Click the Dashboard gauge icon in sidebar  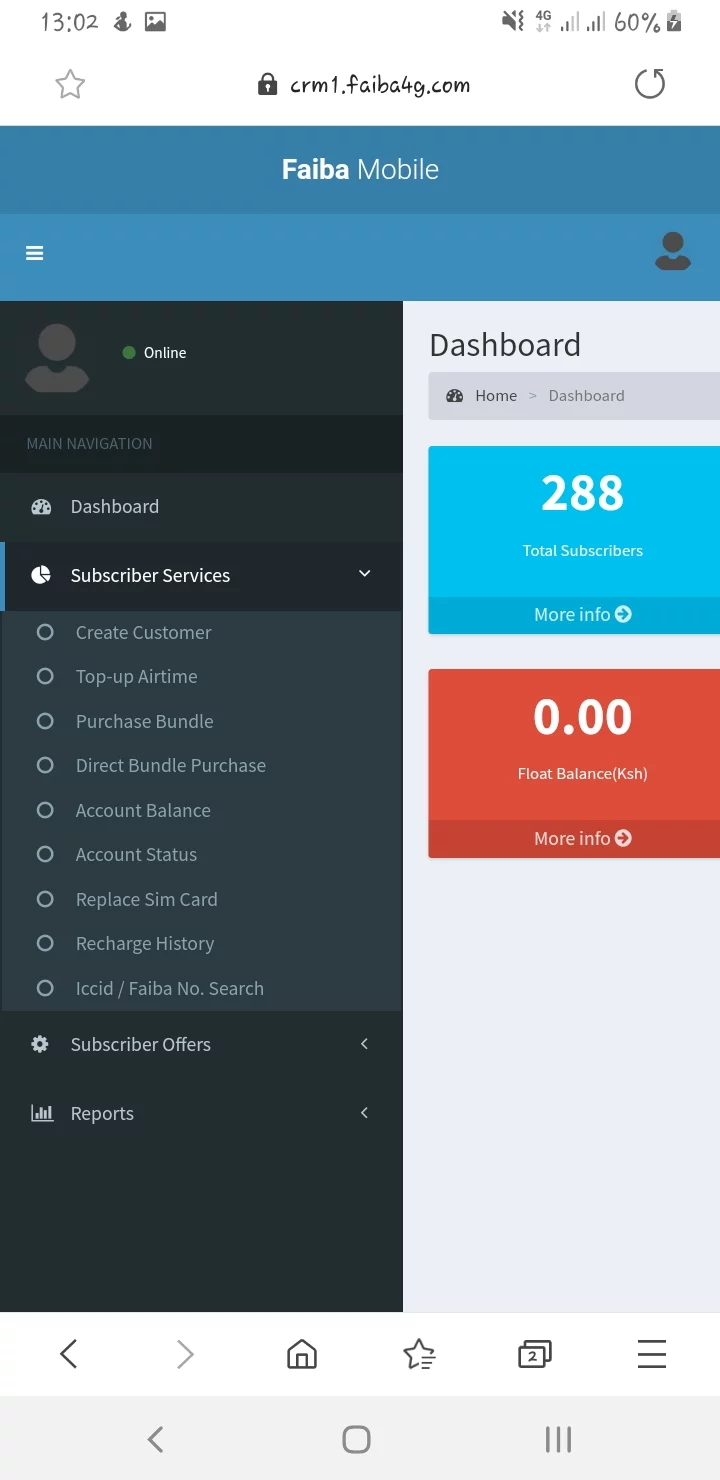[x=41, y=507]
